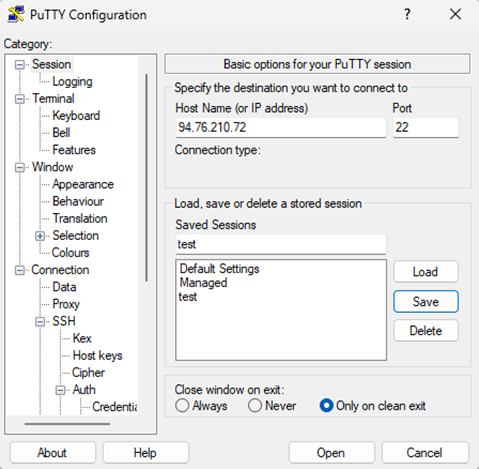Collapse the Session tree node

tap(20, 65)
